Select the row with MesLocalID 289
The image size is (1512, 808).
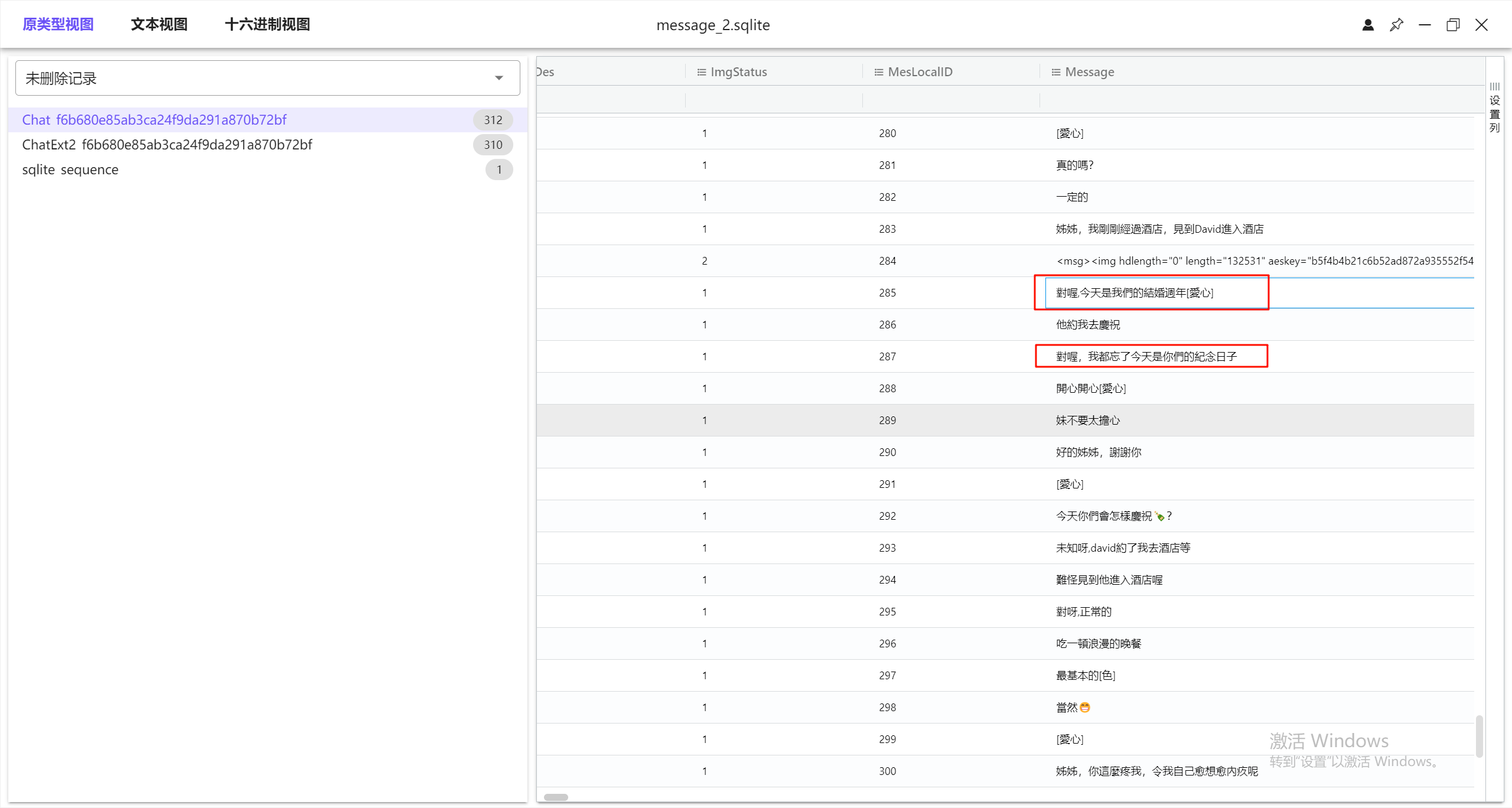(887, 421)
